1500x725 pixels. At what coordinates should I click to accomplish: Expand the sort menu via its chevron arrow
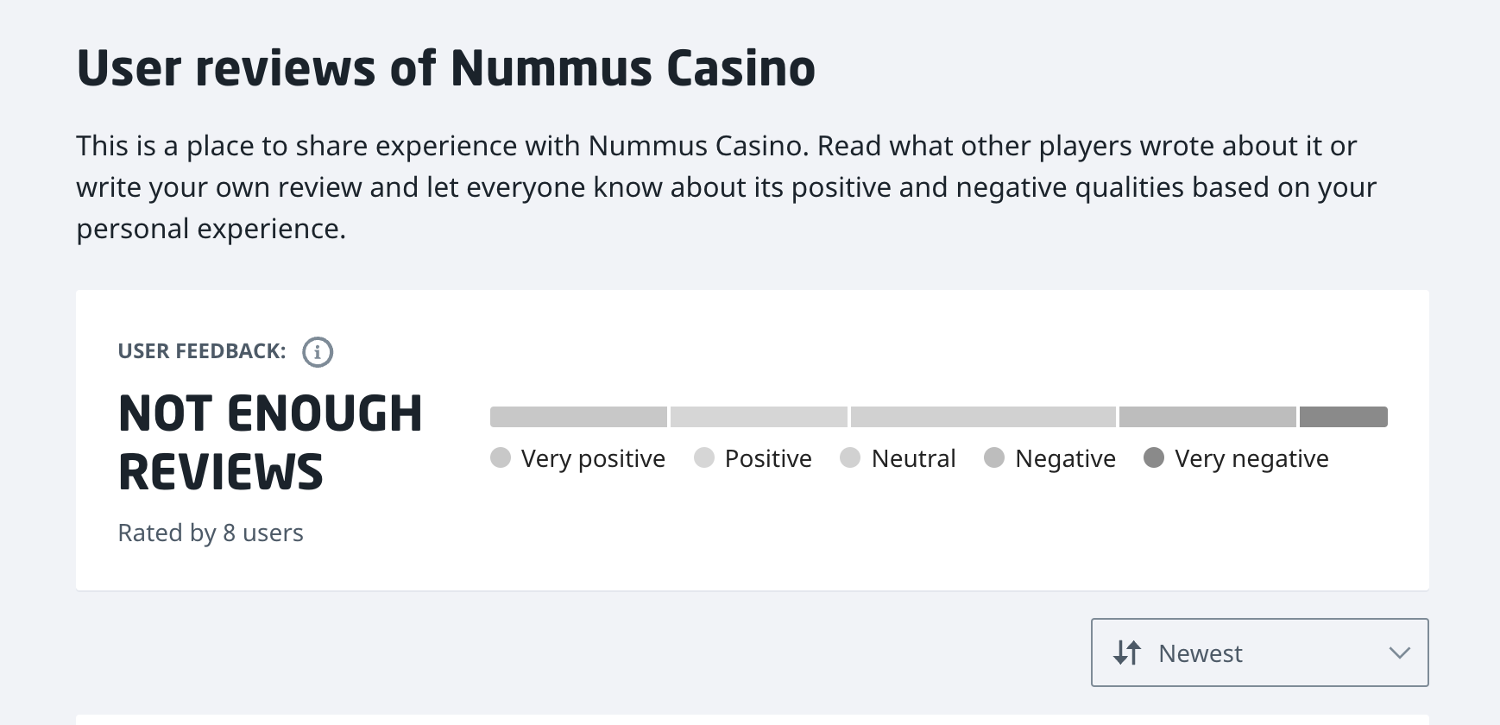[1399, 653]
